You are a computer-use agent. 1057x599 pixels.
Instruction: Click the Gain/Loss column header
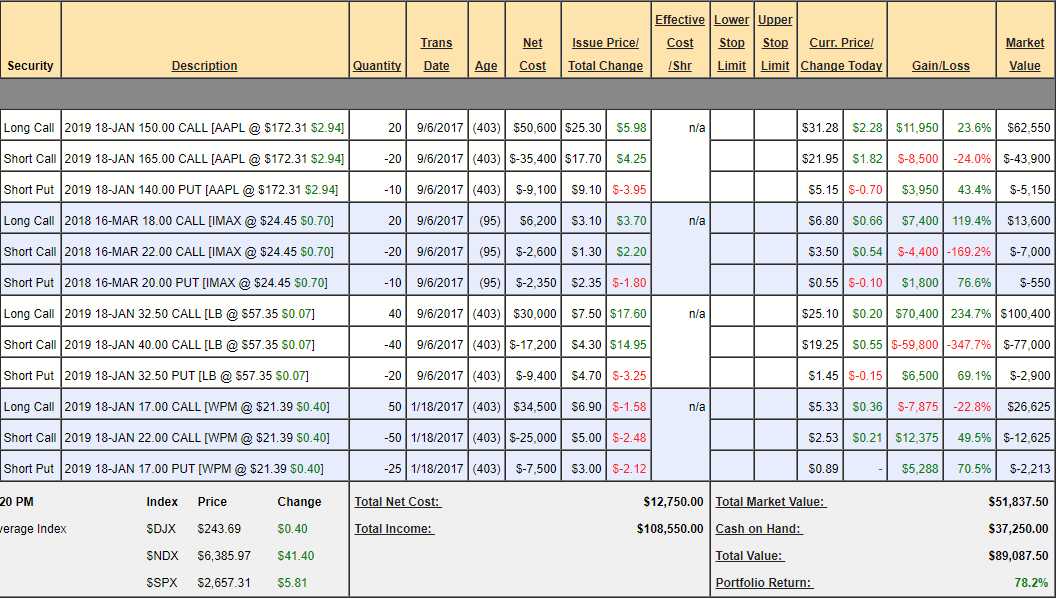pos(940,66)
